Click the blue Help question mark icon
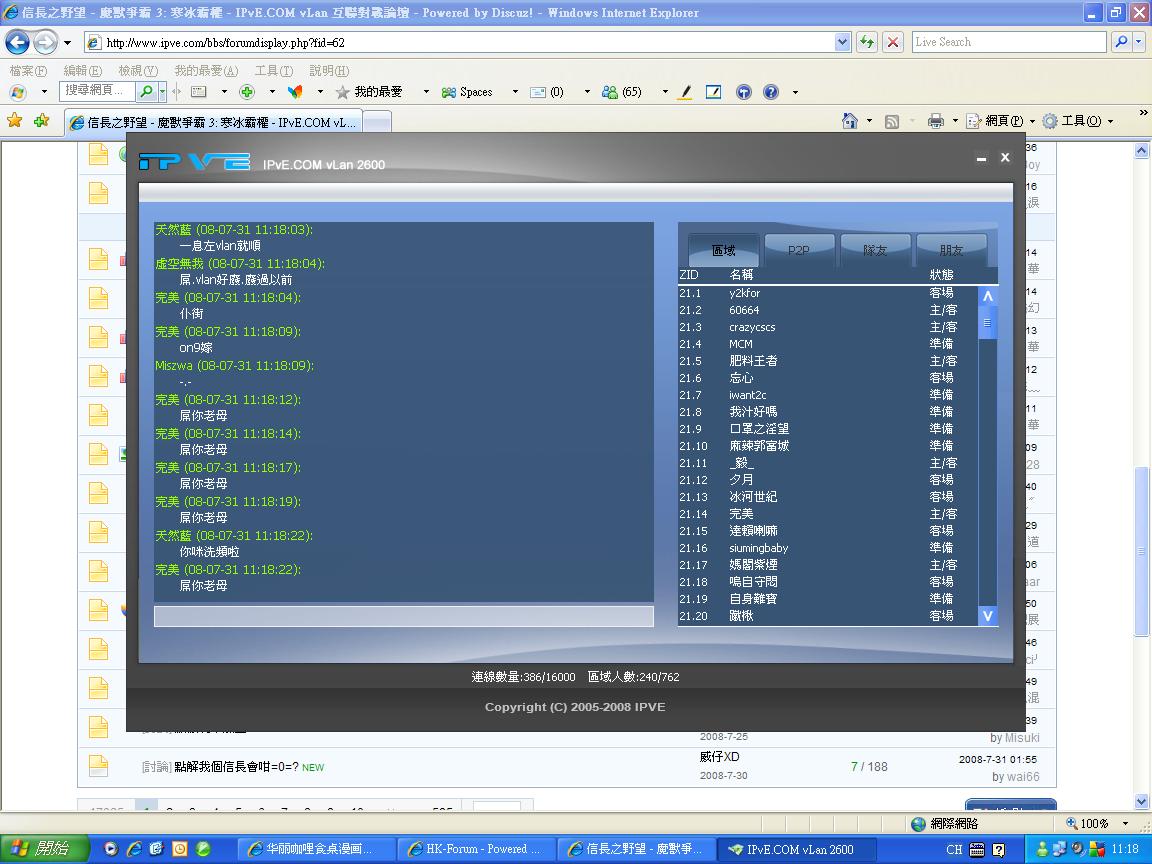 [x=770, y=92]
